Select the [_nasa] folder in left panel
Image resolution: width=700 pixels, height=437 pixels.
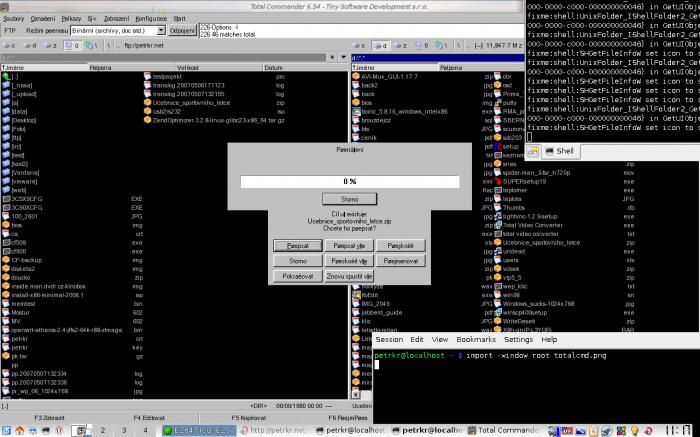[x=21, y=85]
